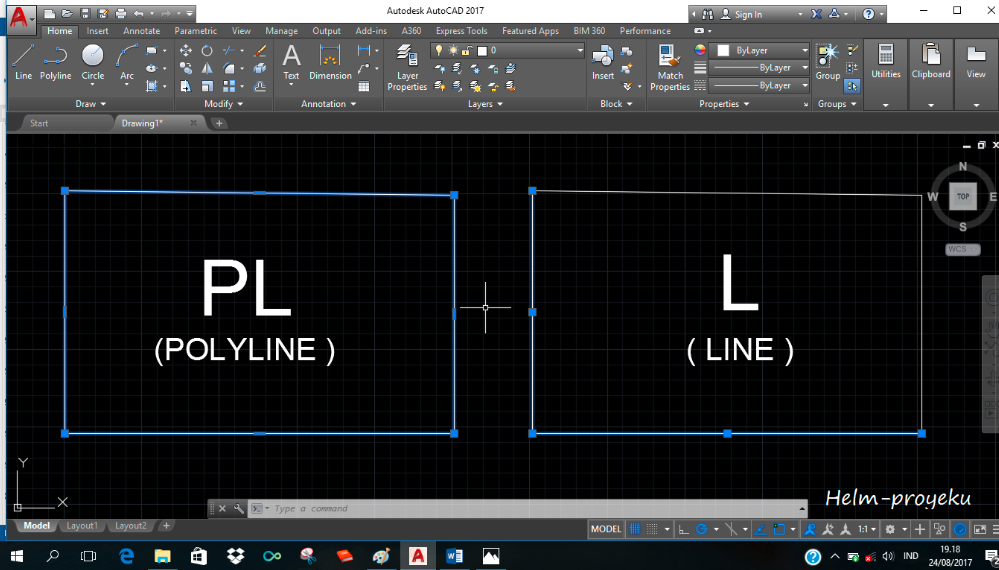
Task: Click the TOP face of ViewCube
Action: [963, 196]
